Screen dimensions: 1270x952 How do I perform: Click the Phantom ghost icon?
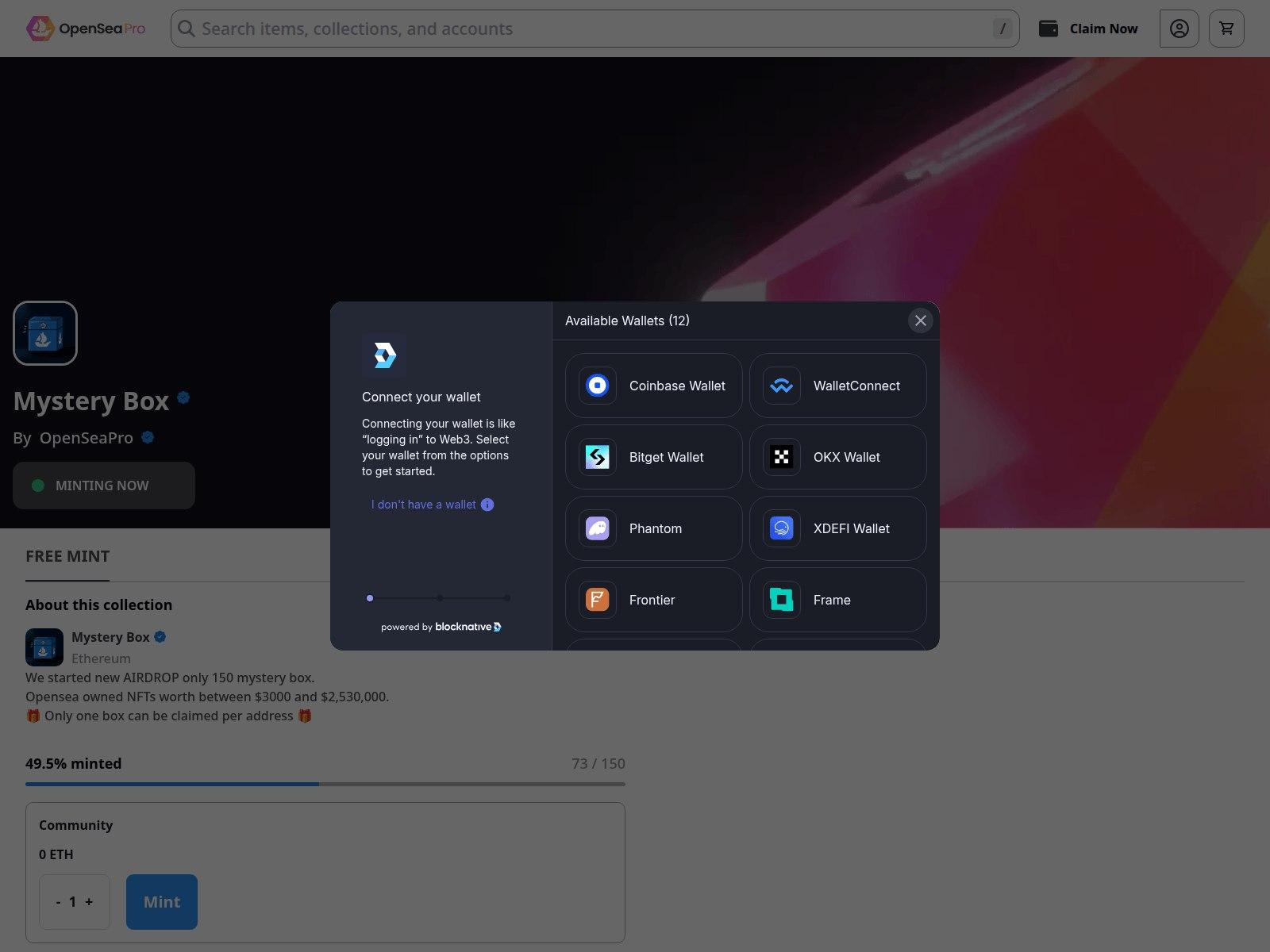[x=598, y=528]
